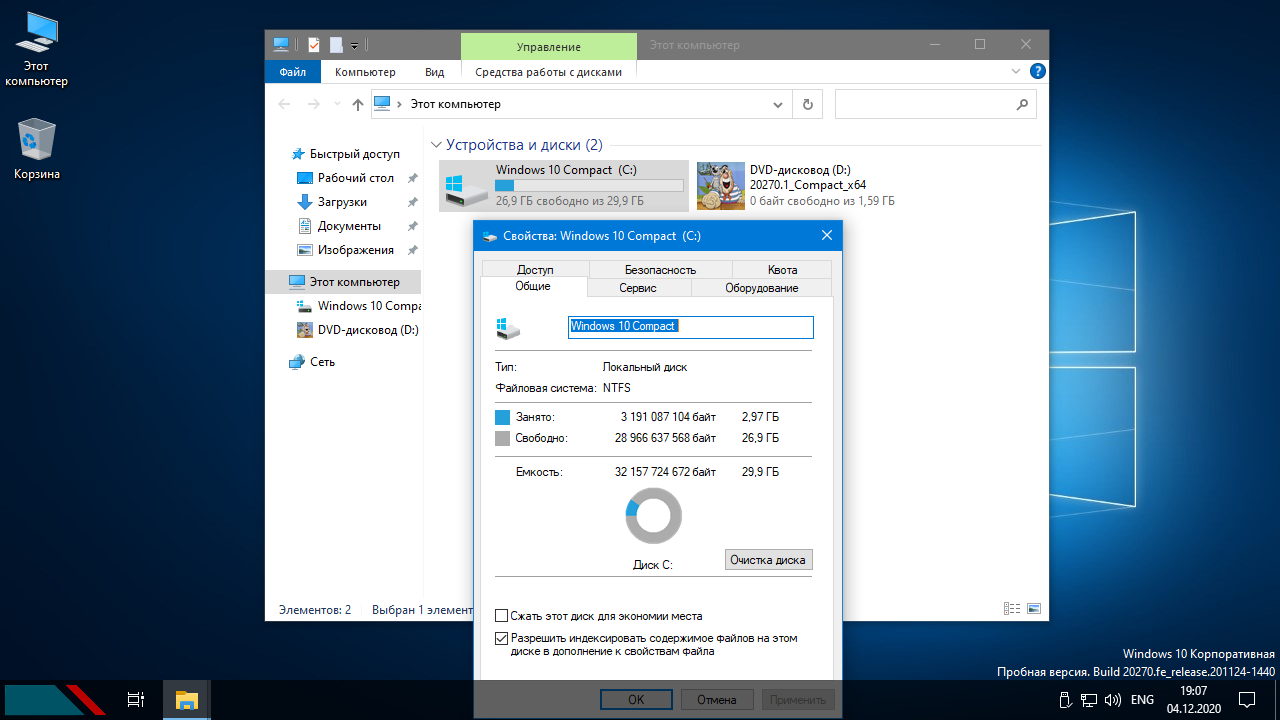Uncheck Разрешить индексировать содержимое файлов
The image size is (1280, 720).
(502, 637)
